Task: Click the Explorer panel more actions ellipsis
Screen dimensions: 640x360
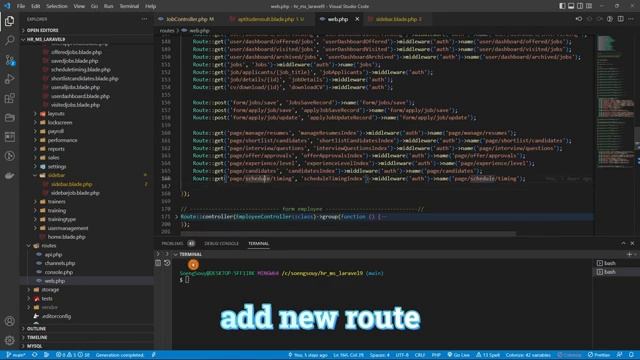Action: point(144,19)
